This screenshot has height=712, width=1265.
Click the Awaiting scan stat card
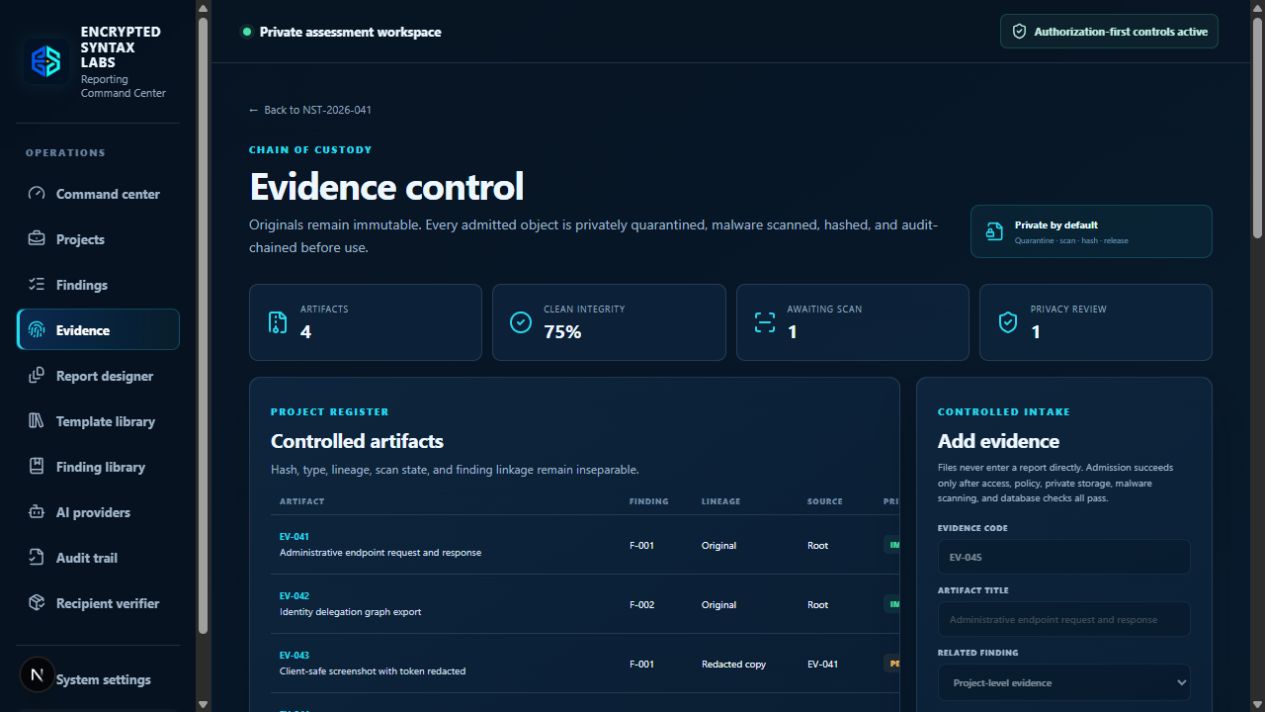[852, 322]
